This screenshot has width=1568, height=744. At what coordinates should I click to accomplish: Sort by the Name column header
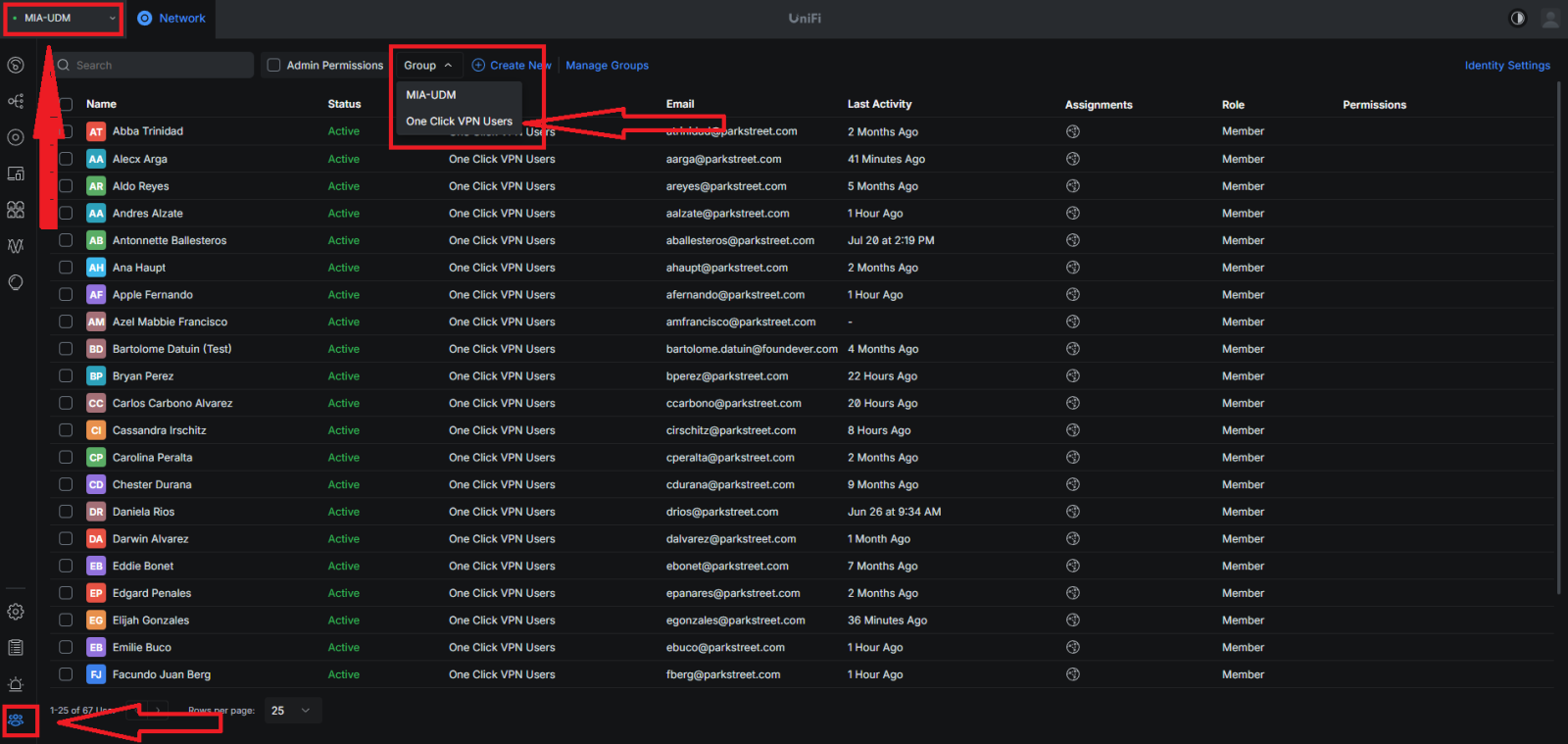tap(101, 104)
